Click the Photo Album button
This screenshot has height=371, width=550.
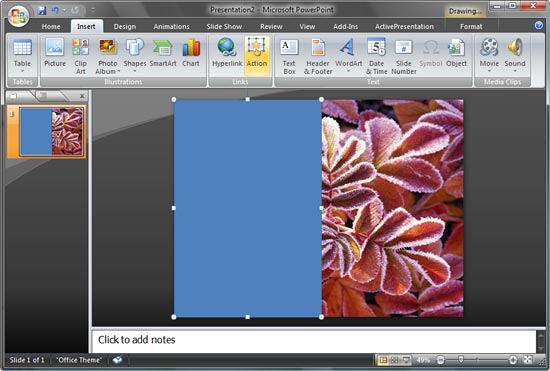pyautogui.click(x=108, y=56)
